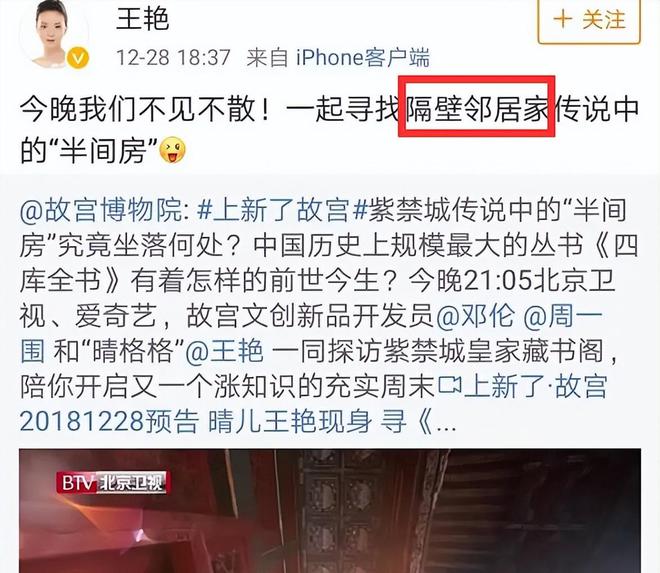Screen dimensions: 660x573
Task: Follow user with 关注 button
Action: (589, 21)
